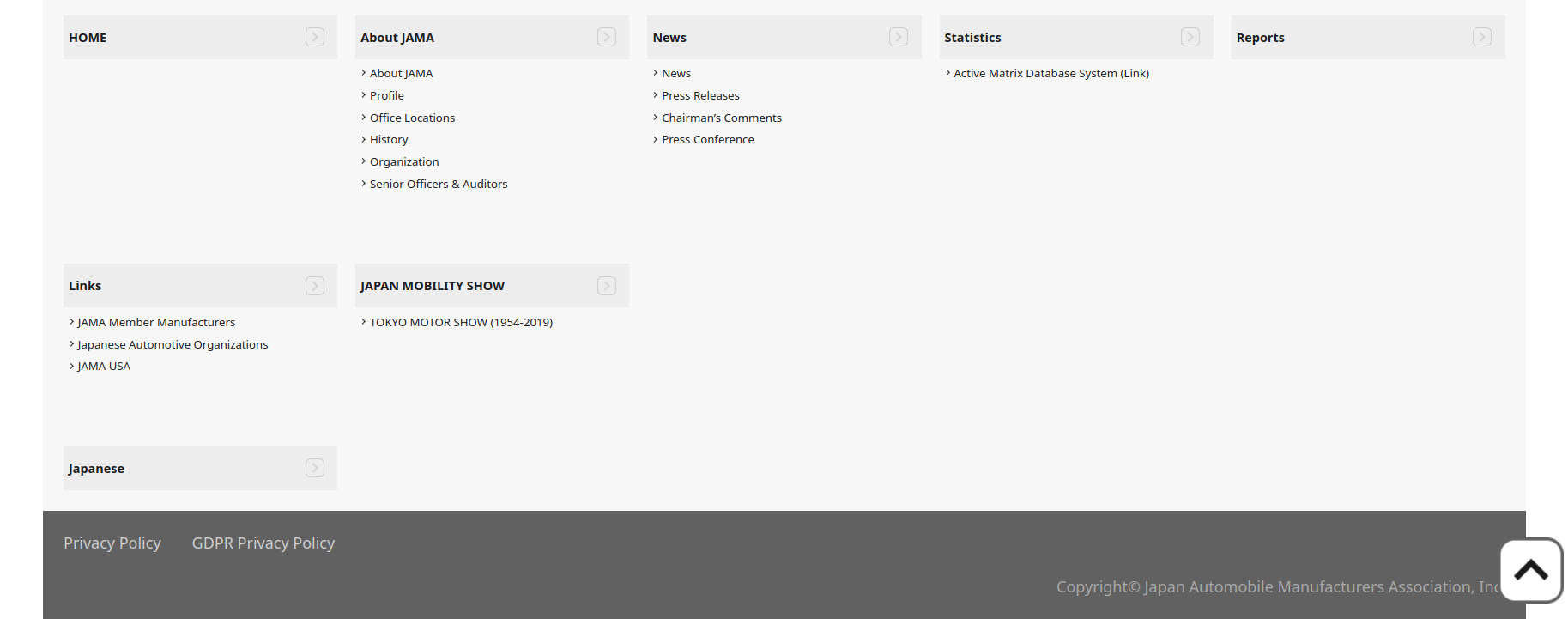The width and height of the screenshot is (1568, 619).
Task: Click the arrow icon beside Statistics
Action: click(x=1190, y=37)
